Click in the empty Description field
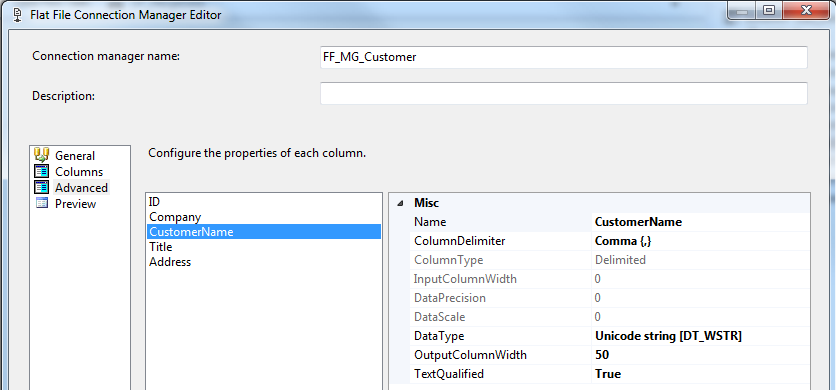 (564, 93)
